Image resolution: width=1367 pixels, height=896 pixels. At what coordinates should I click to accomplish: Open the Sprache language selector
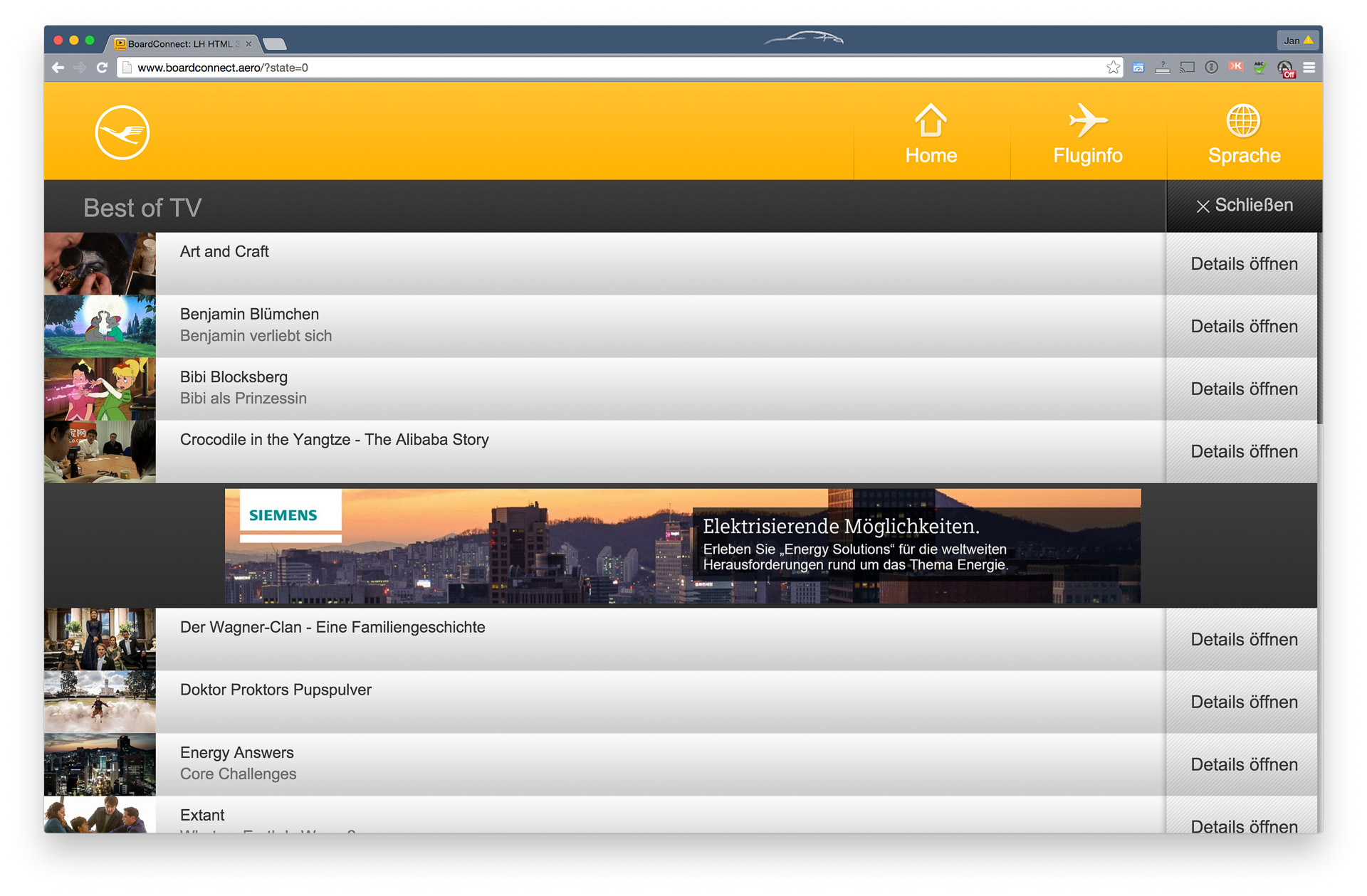click(1245, 133)
